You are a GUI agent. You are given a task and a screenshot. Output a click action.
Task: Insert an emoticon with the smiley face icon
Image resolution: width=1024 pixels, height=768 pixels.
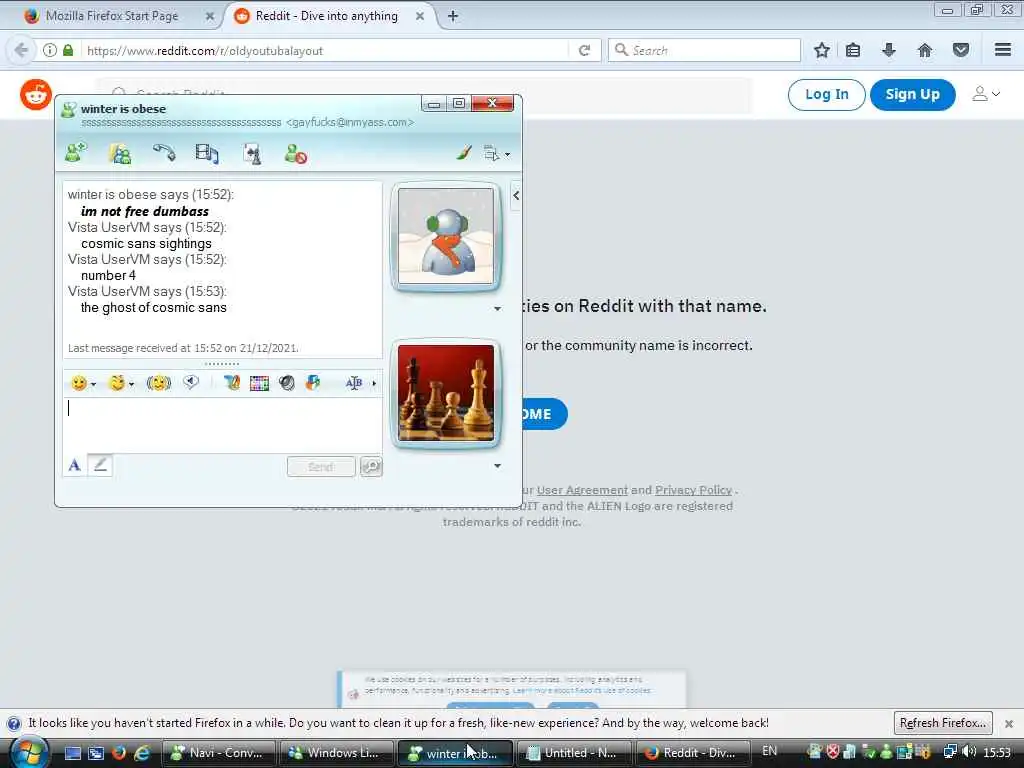click(79, 383)
